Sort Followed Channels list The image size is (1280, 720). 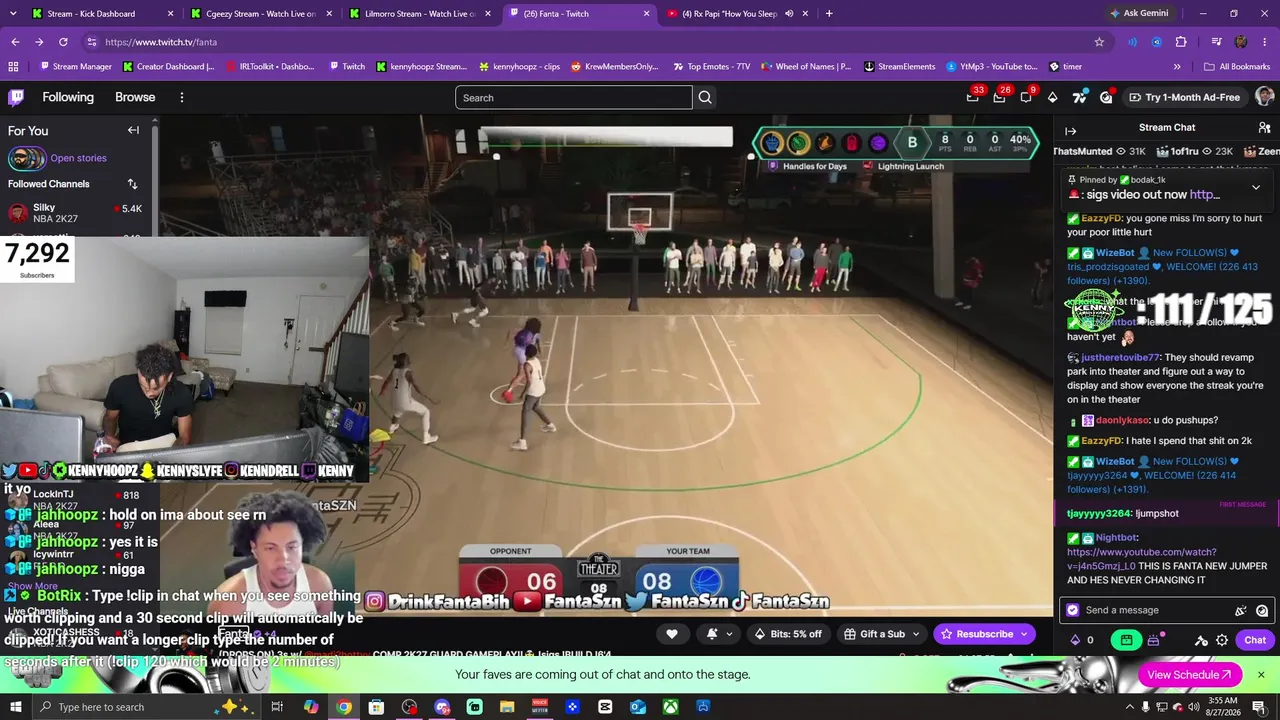[x=132, y=184]
